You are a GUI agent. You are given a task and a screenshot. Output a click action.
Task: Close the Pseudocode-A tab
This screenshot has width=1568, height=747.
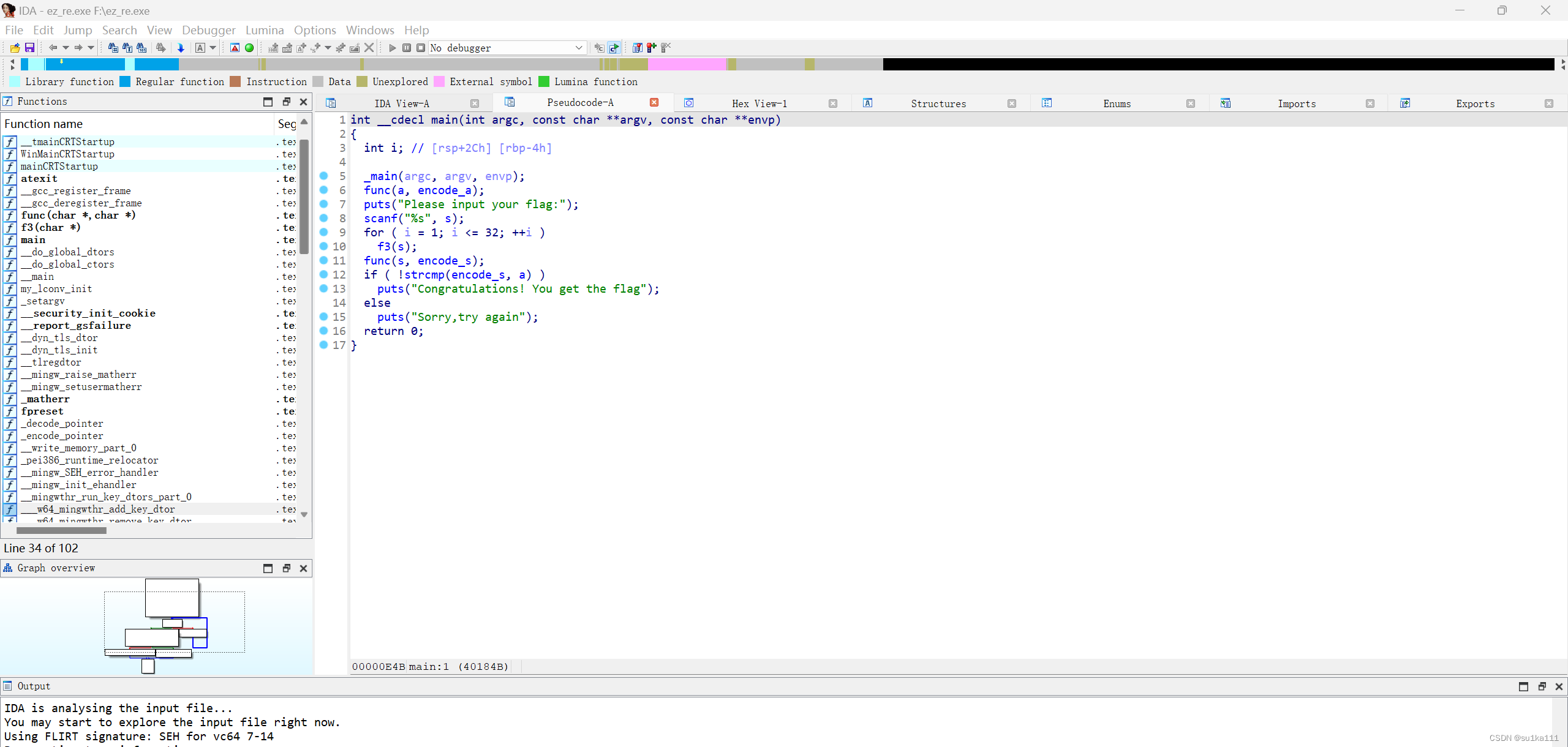point(653,102)
